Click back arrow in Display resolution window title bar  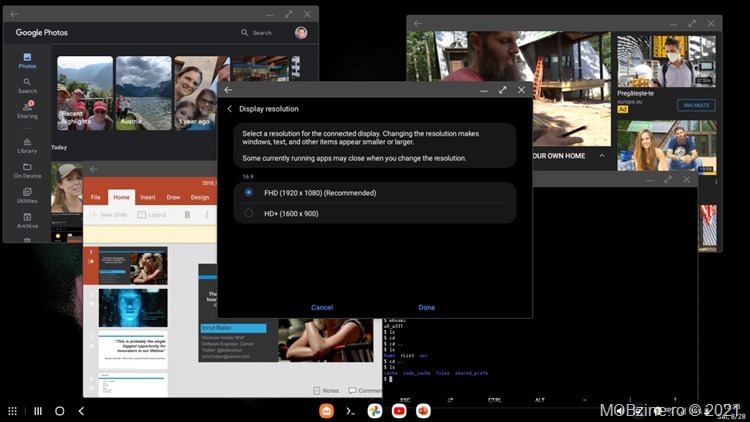(x=229, y=90)
